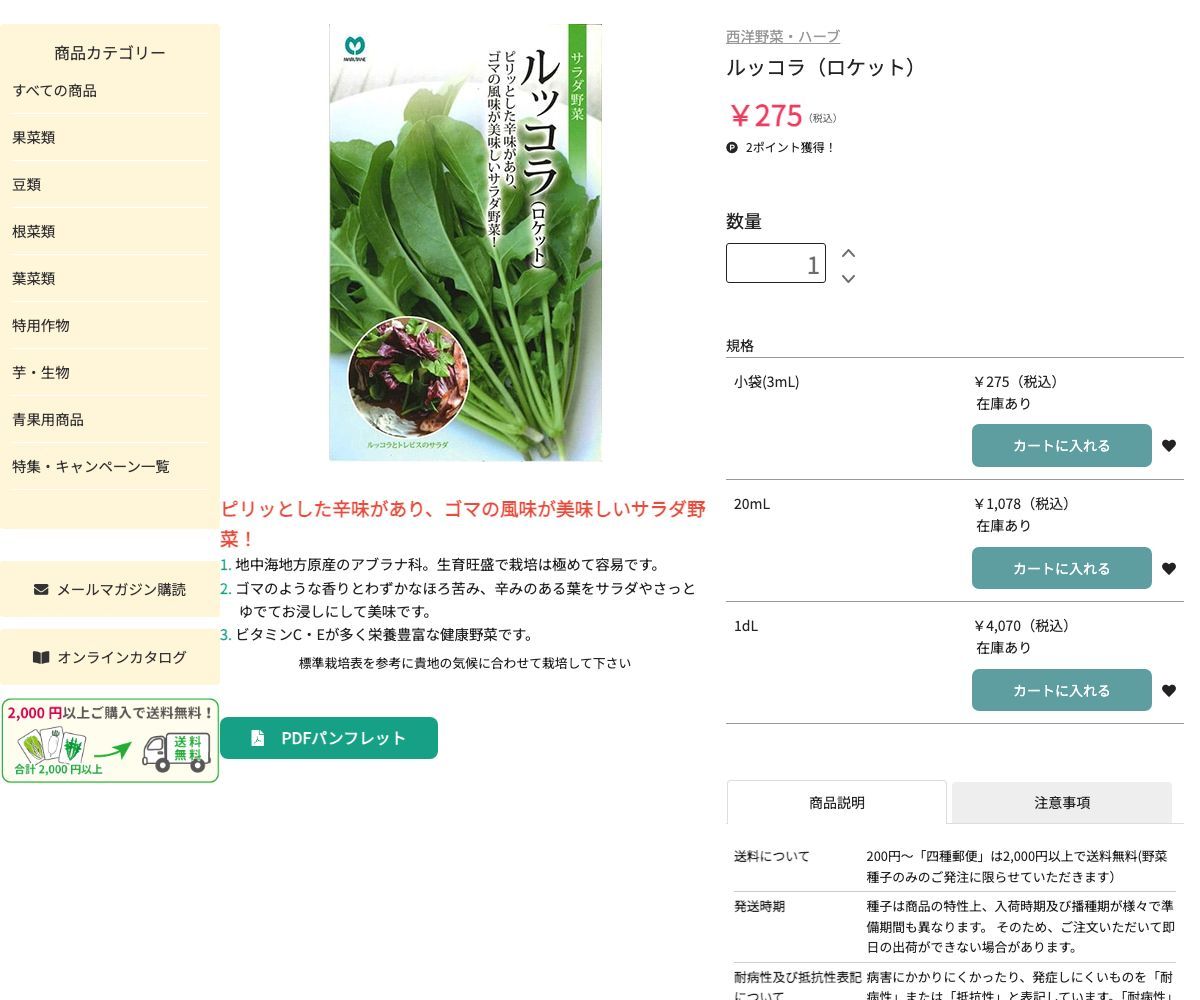Select すべての商品 in sidebar
Viewport: 1200px width, 1000px height.
[x=55, y=90]
